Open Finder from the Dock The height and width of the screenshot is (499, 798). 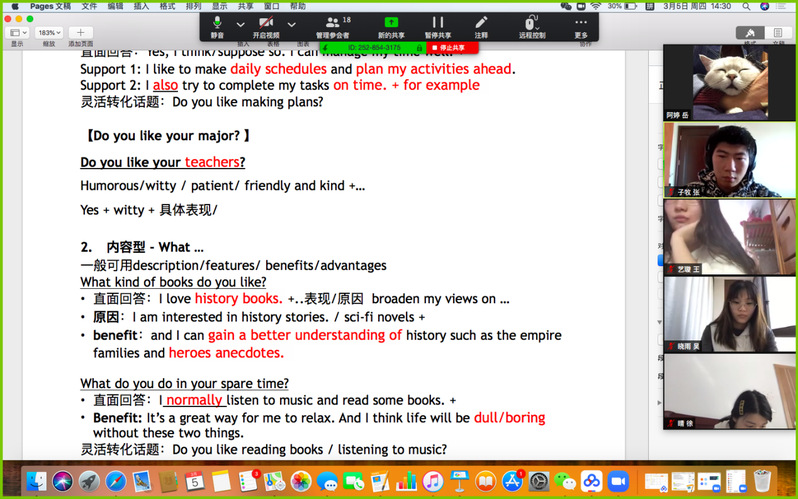point(37,482)
